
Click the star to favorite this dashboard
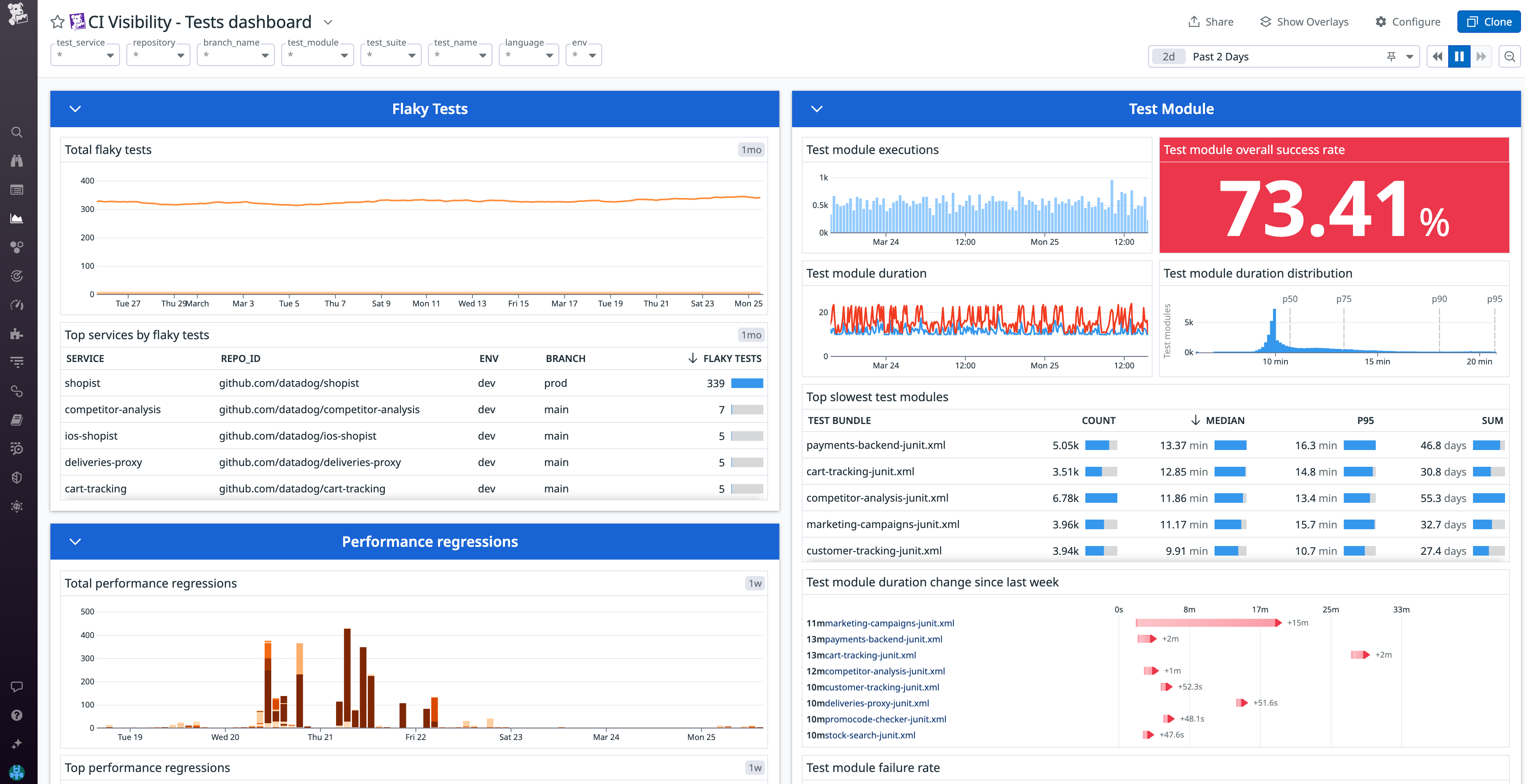57,22
